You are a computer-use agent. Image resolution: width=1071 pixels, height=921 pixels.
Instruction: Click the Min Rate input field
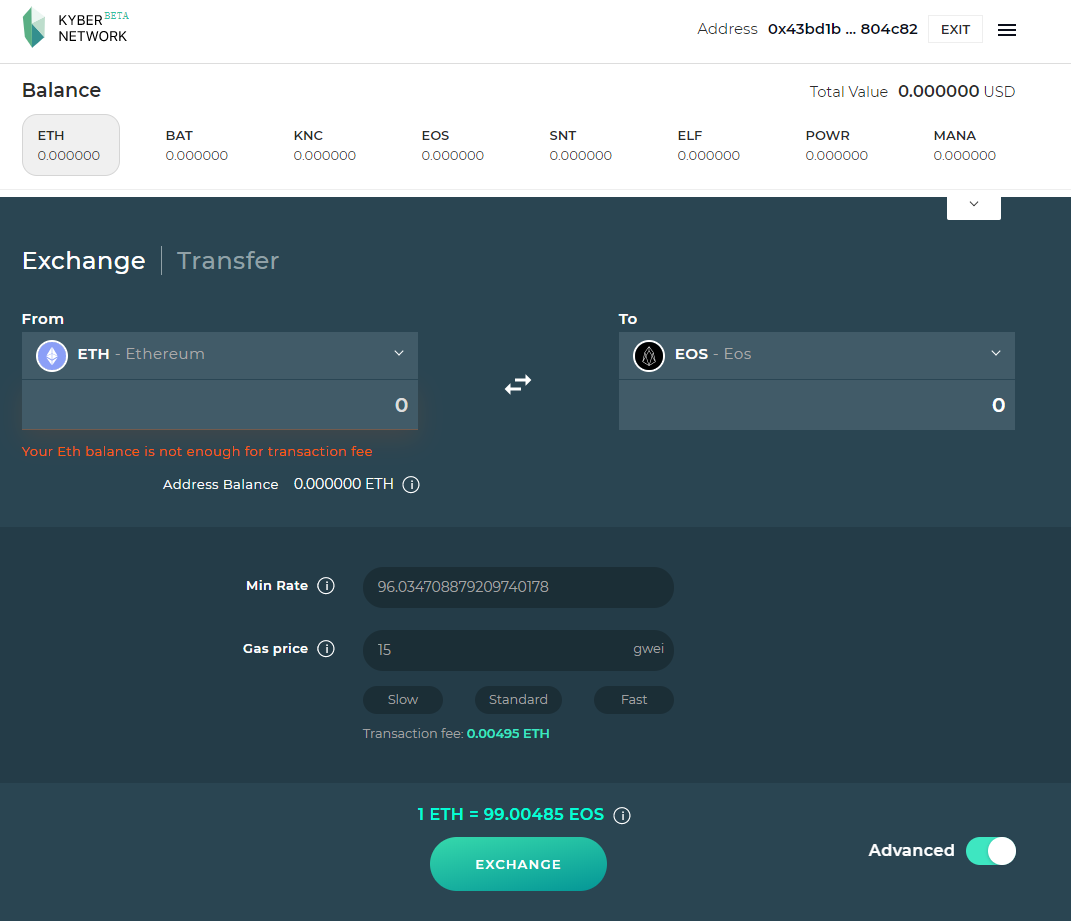click(518, 588)
